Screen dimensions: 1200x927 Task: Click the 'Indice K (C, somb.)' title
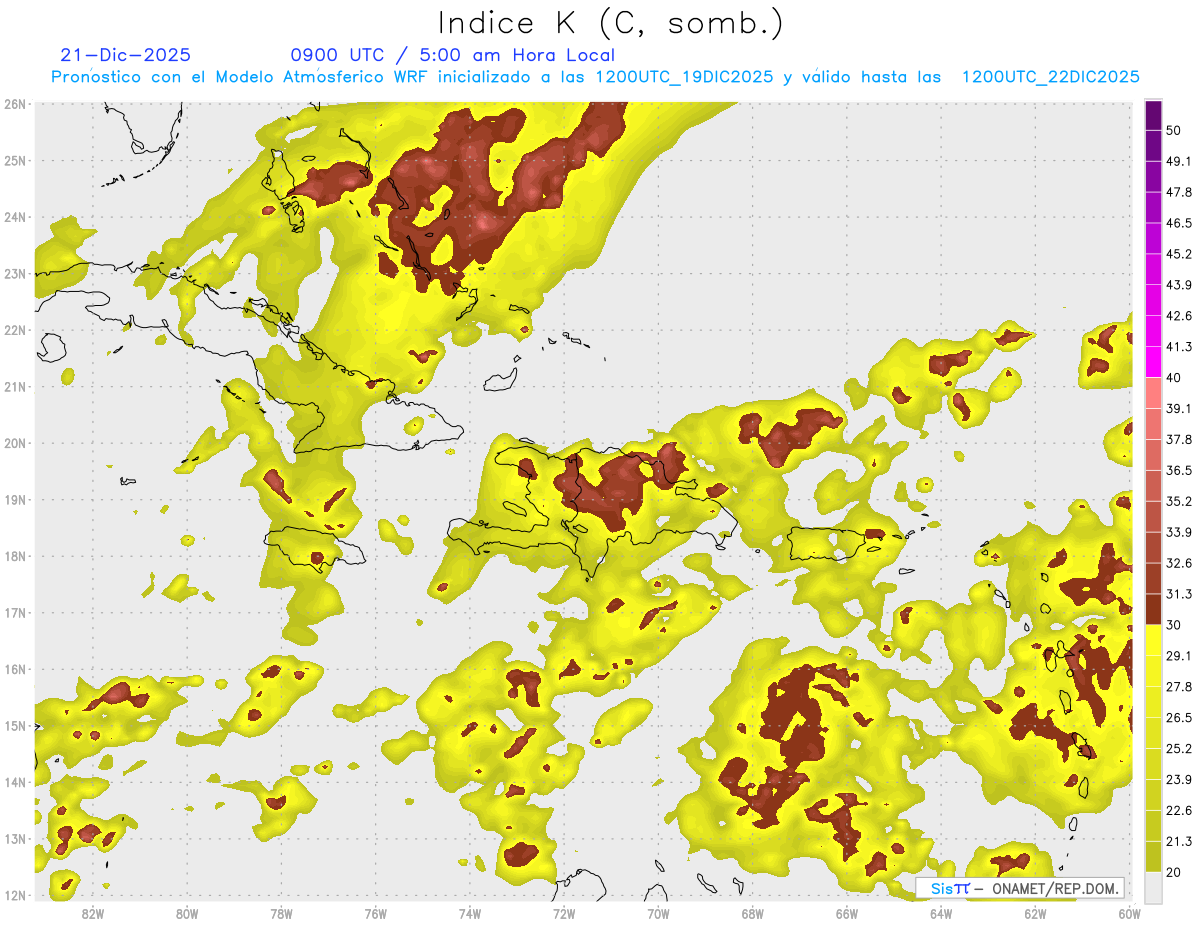(611, 22)
